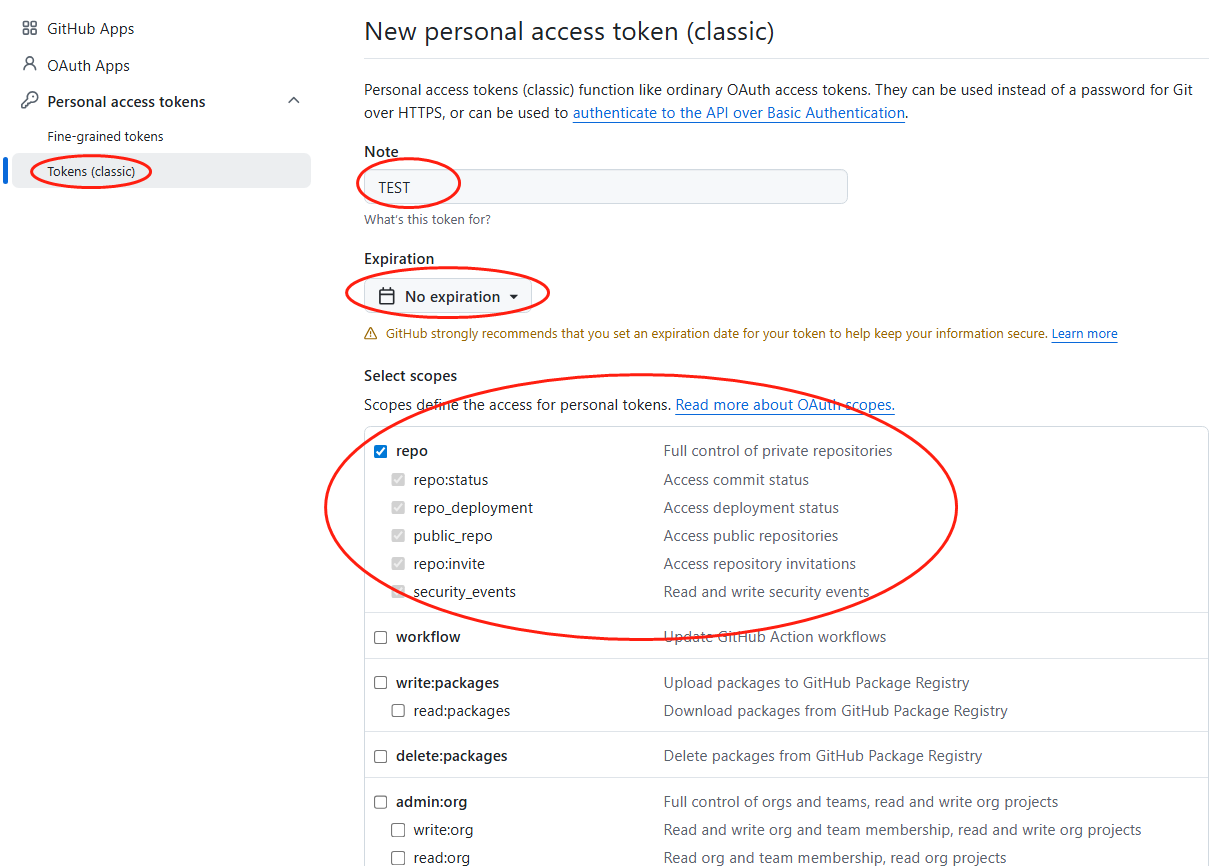Click the OAuth Apps person icon
This screenshot has height=866, width=1210.
point(29,65)
